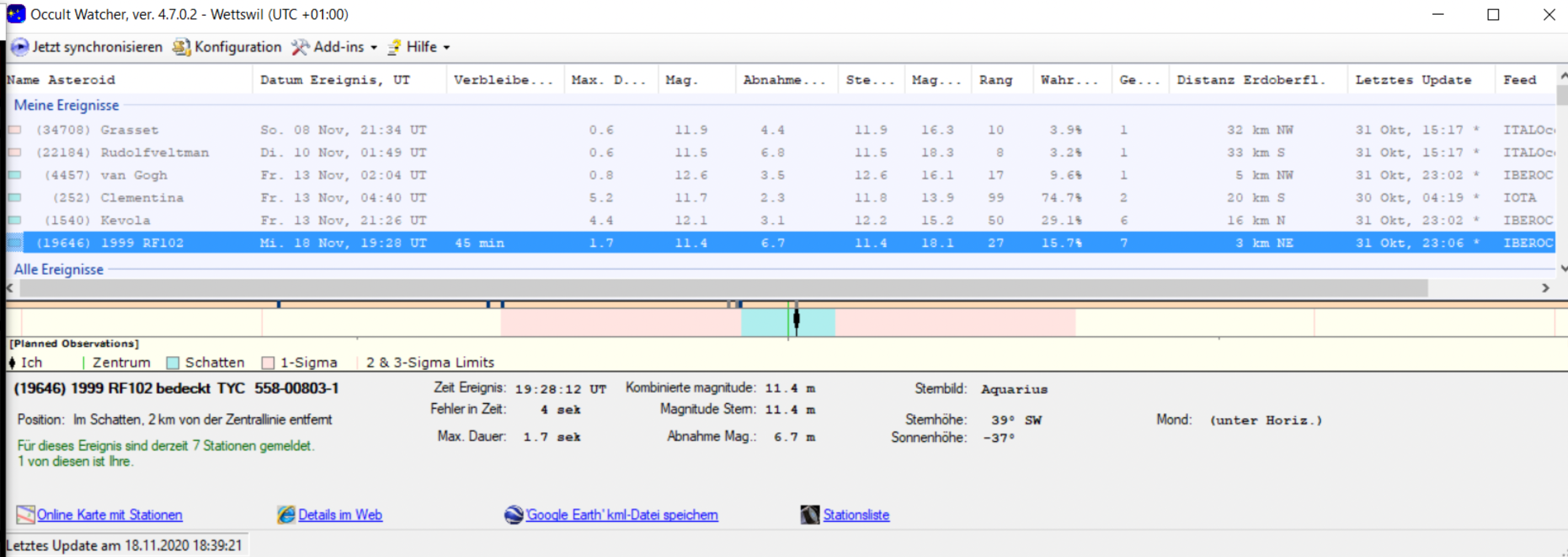Click the Online Karte map icon
This screenshot has width=1568, height=557.
pos(25,515)
